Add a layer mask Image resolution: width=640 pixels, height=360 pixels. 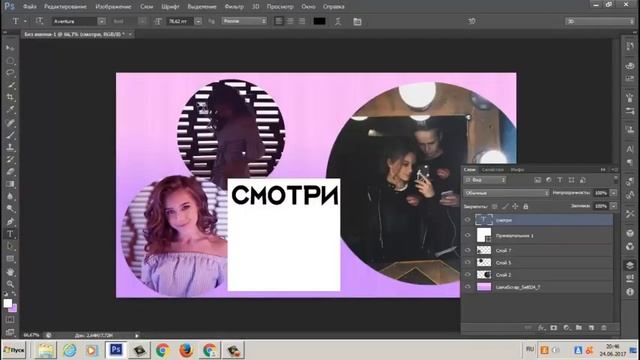tap(554, 328)
